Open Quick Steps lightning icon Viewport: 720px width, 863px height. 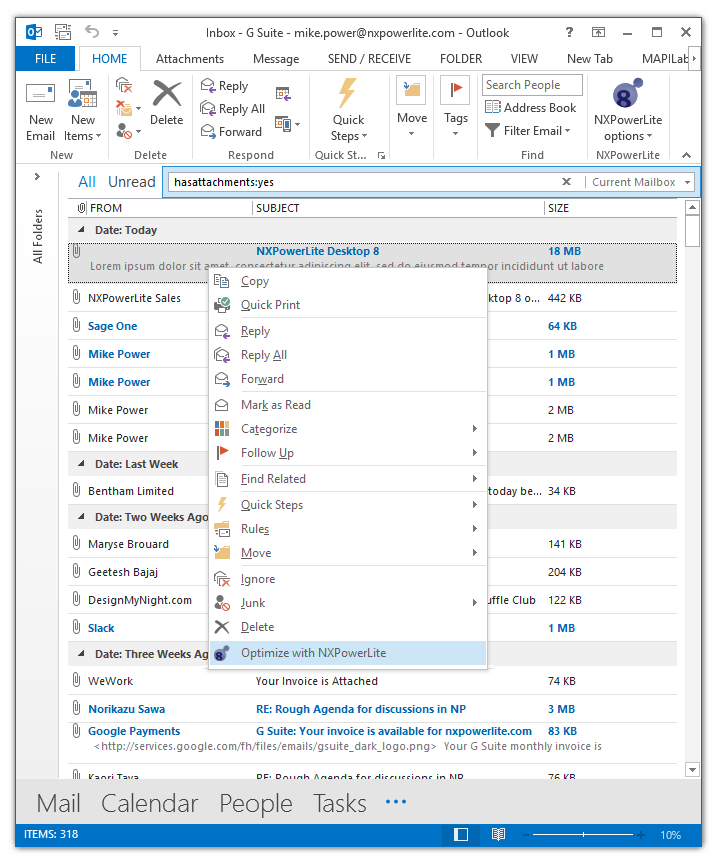348,95
